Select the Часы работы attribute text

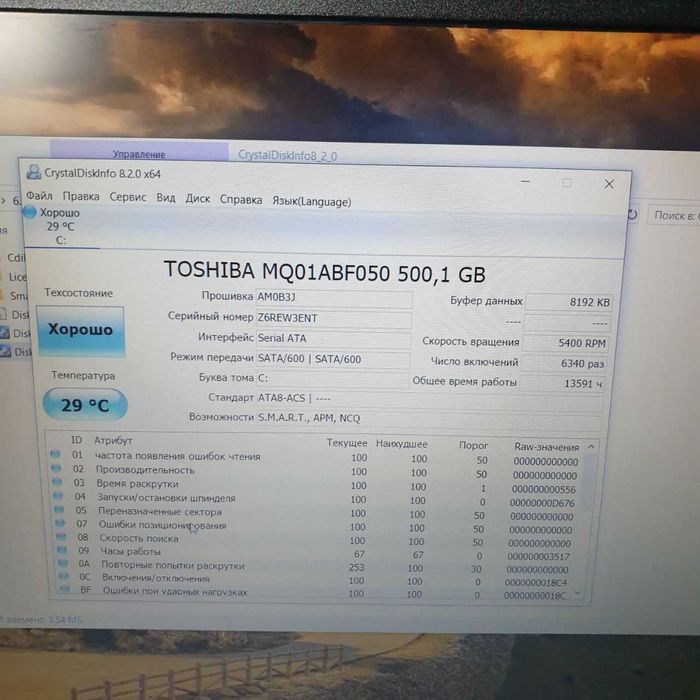(x=130, y=552)
